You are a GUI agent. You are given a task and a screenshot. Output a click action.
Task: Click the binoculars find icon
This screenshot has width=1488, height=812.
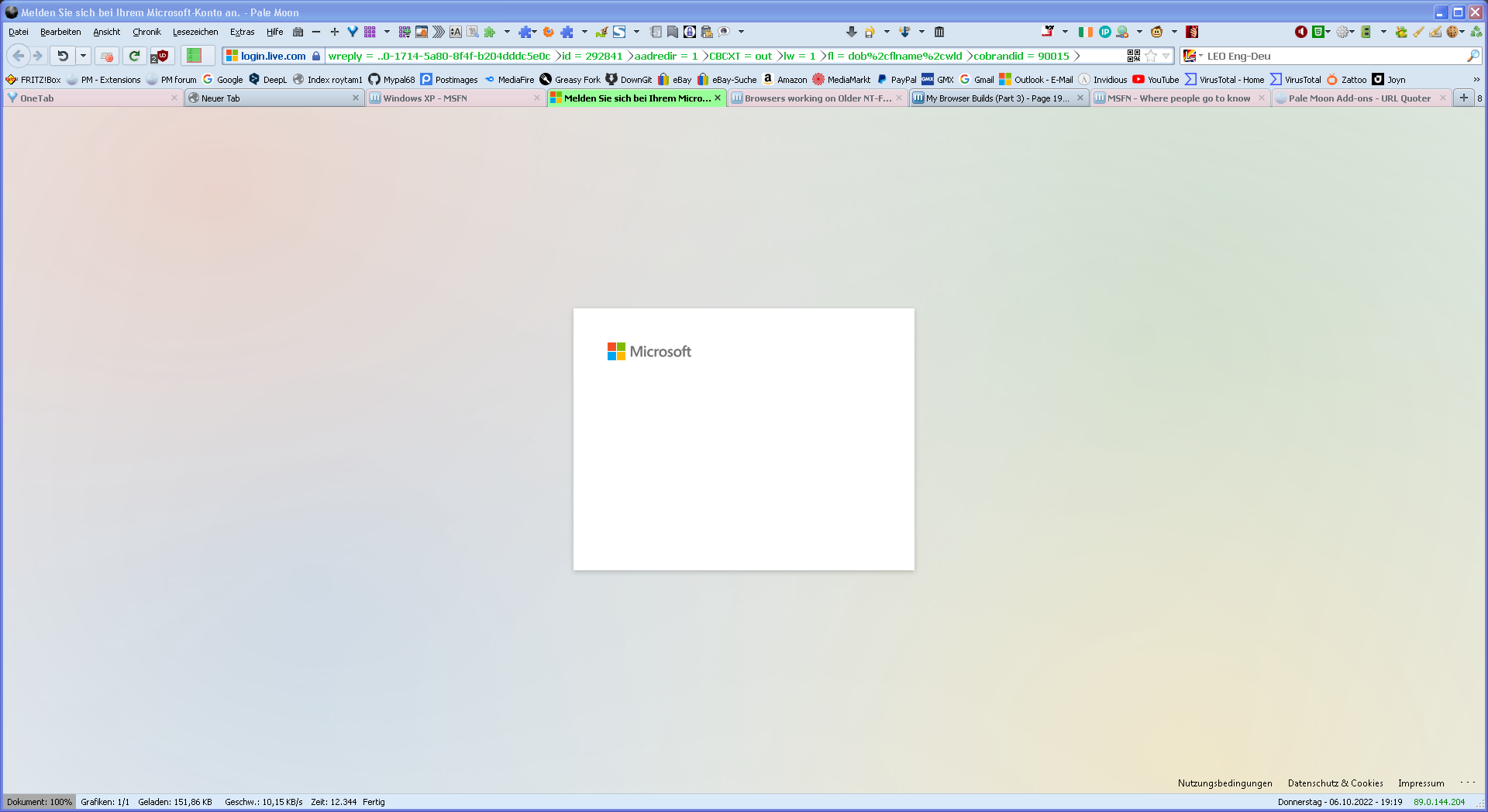[x=298, y=32]
